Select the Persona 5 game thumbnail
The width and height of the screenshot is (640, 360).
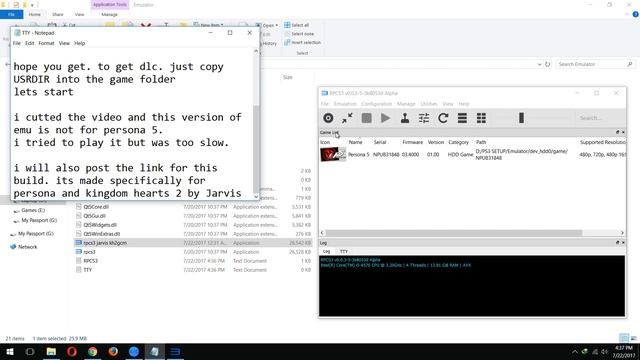[x=333, y=154]
